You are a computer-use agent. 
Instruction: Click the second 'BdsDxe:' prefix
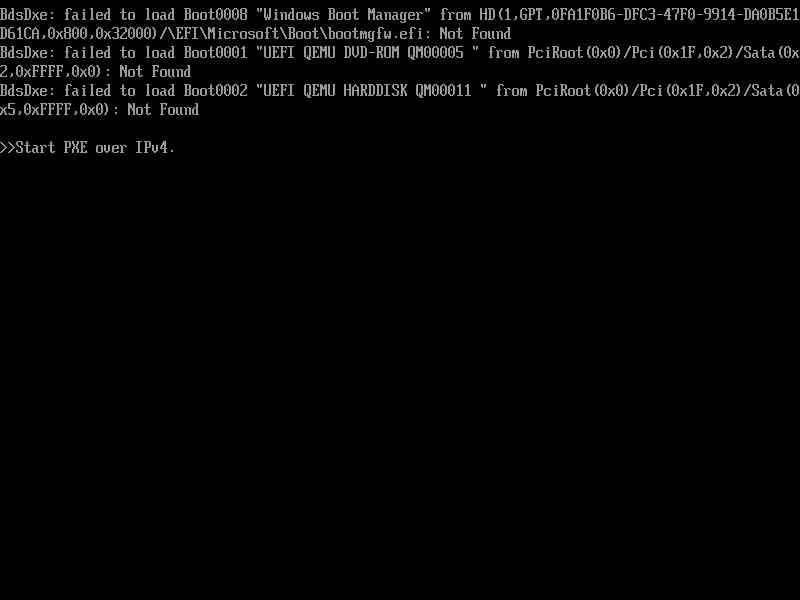coord(28,53)
